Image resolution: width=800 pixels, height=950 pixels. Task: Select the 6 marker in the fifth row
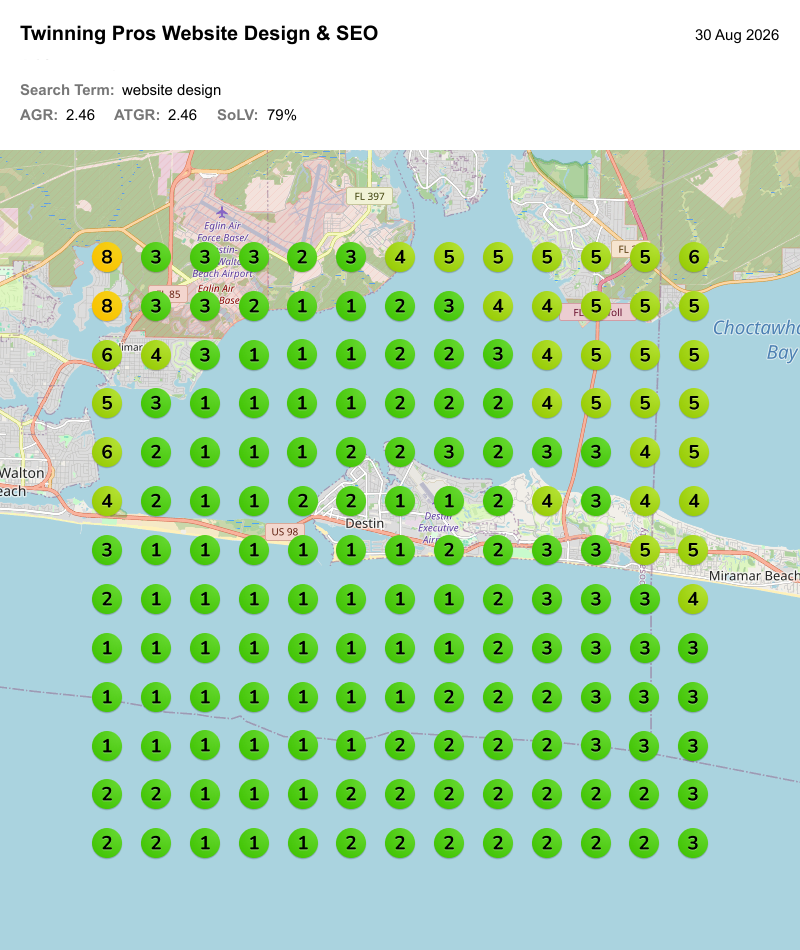point(107,452)
